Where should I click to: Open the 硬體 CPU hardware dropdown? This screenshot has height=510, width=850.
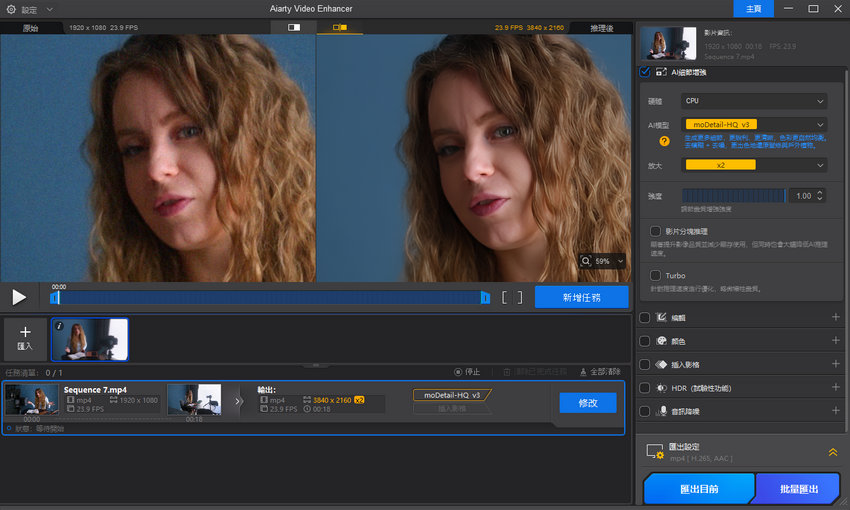coord(754,101)
